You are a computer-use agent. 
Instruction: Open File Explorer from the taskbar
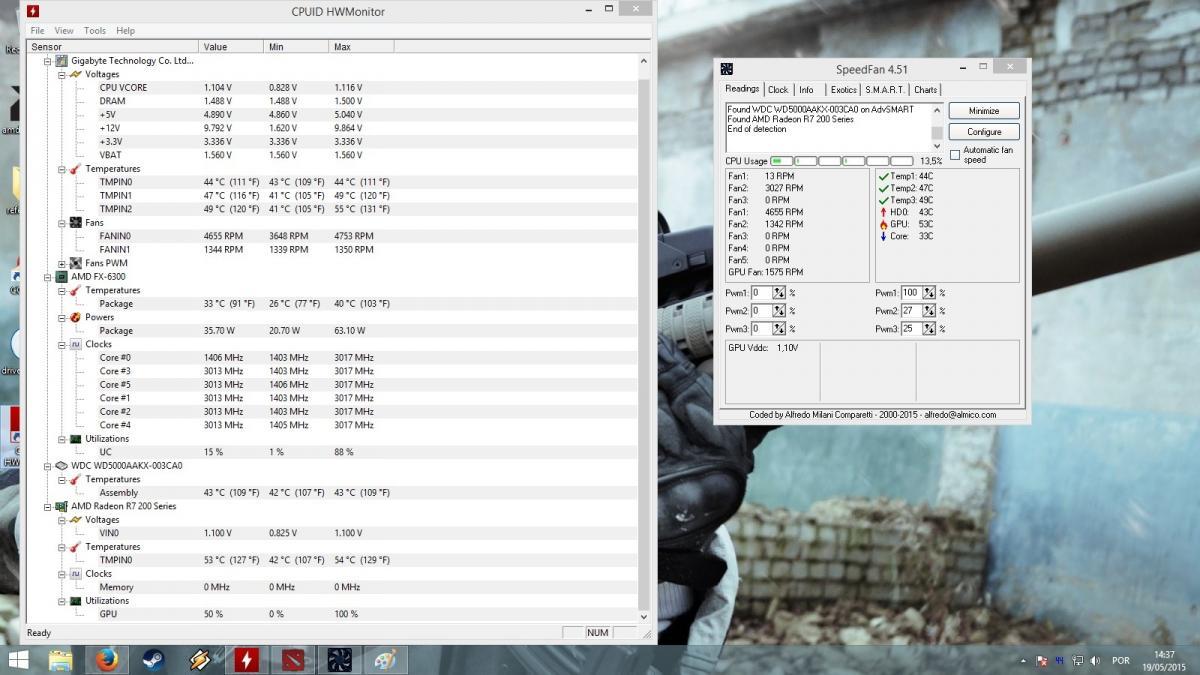coord(61,660)
